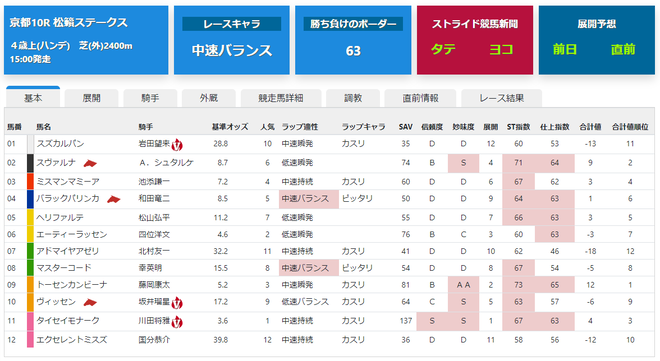Click the AA 妙味度 cell for トーセンカンビーナ
The width and height of the screenshot is (660, 361).
click(x=463, y=285)
